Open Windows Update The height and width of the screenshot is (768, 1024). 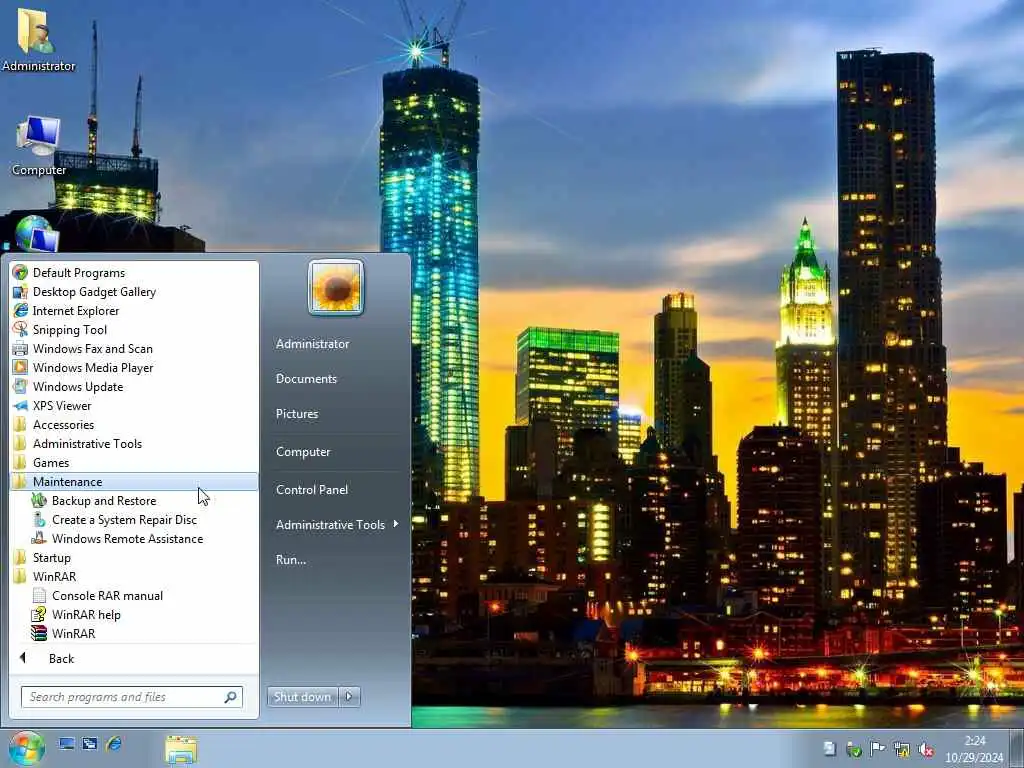(x=78, y=387)
